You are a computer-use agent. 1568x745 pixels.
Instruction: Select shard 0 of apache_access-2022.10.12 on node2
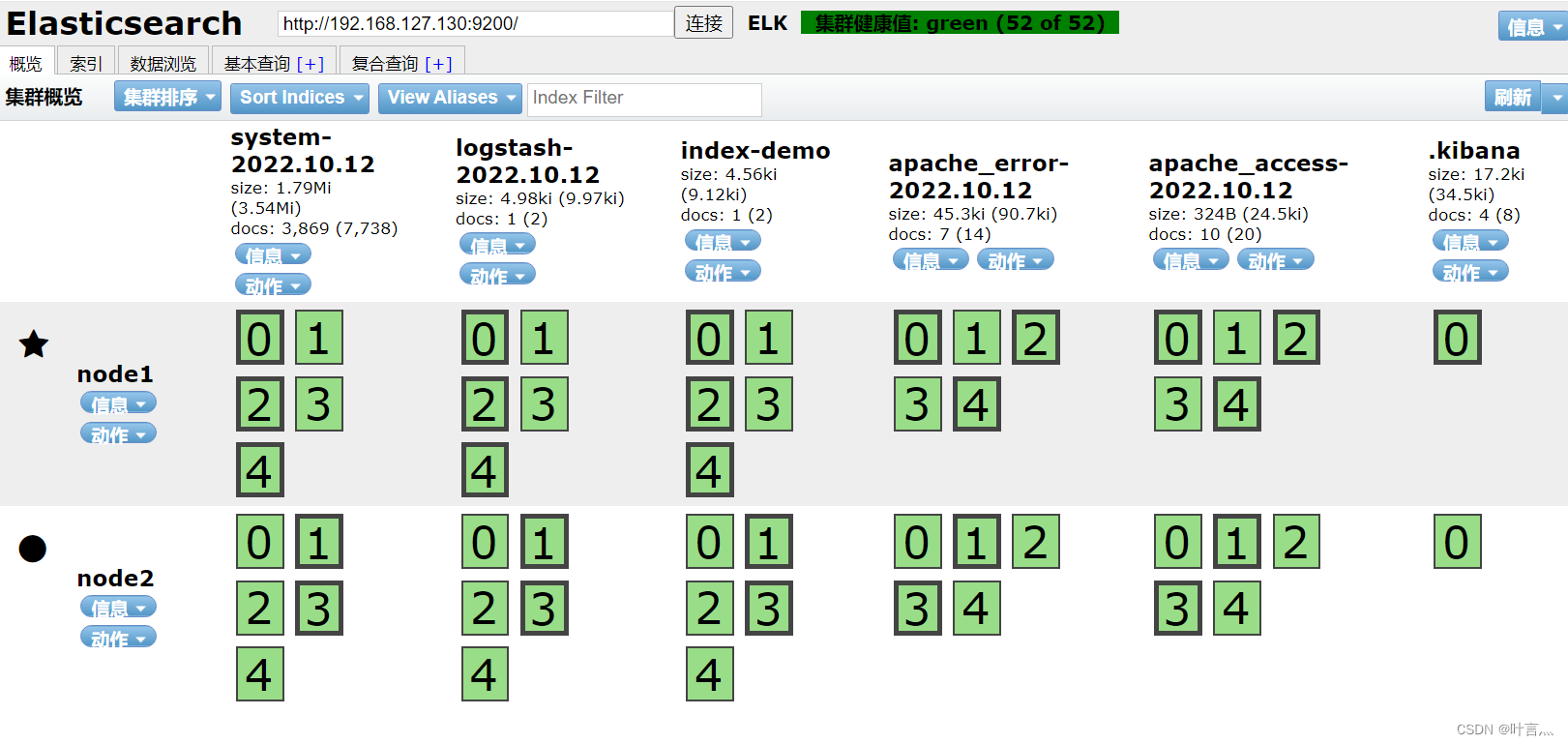point(1178,542)
